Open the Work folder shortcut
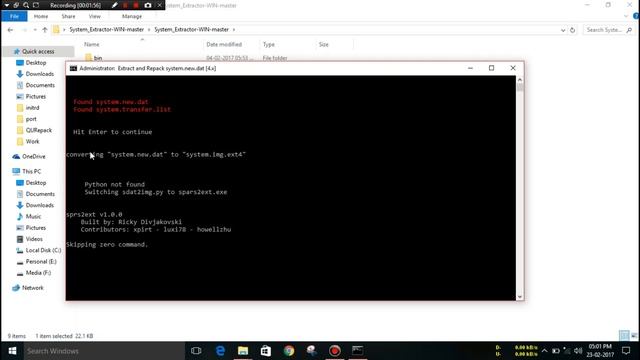 (33, 142)
